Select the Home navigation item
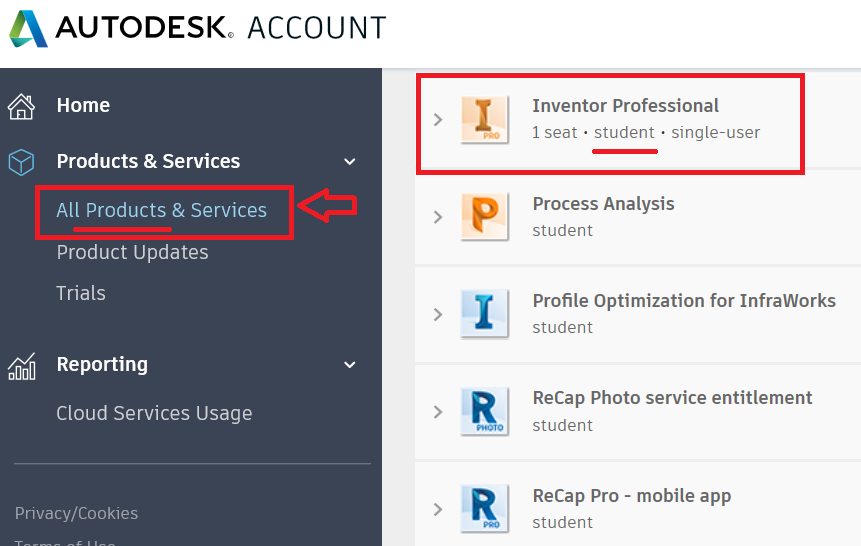861x546 pixels. (83, 105)
